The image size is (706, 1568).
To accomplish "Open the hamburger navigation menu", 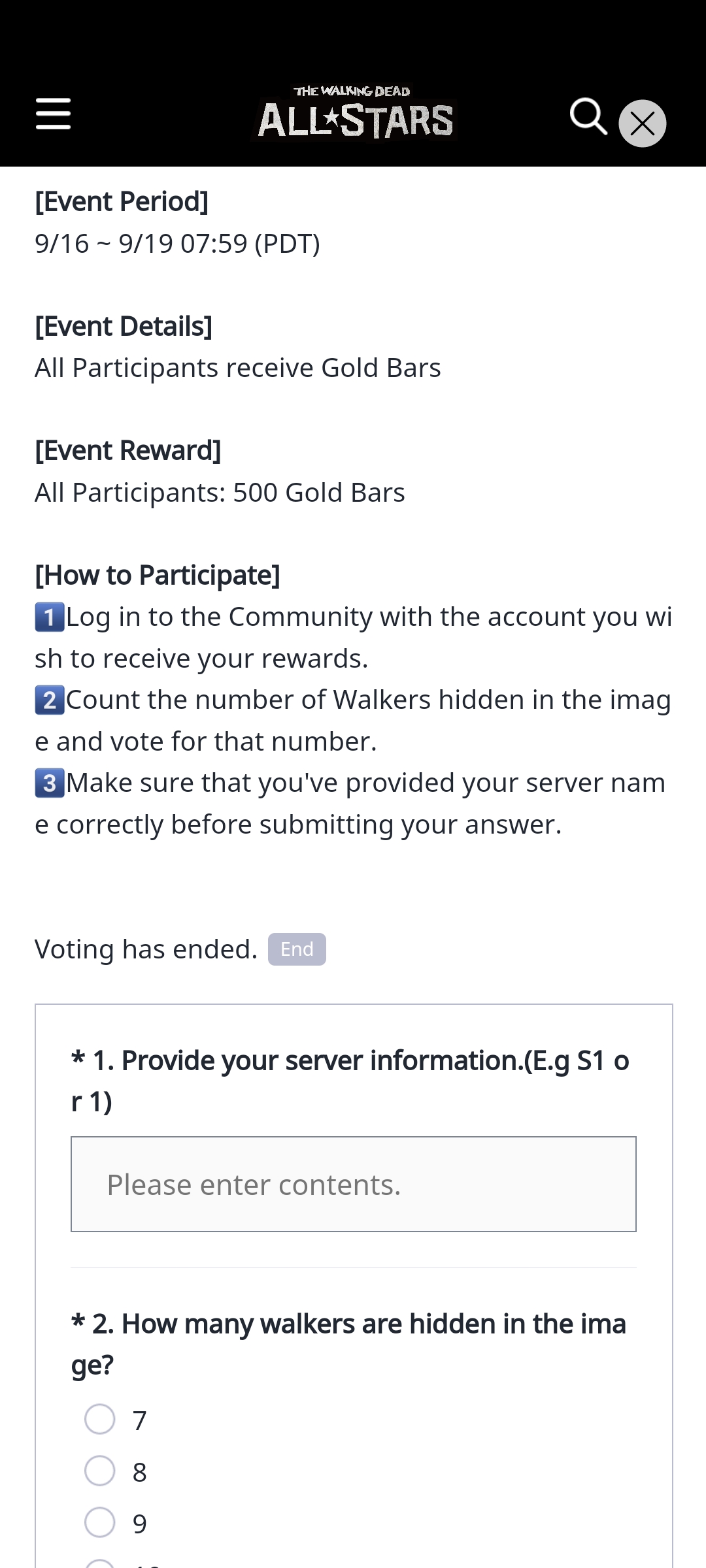I will [53, 114].
